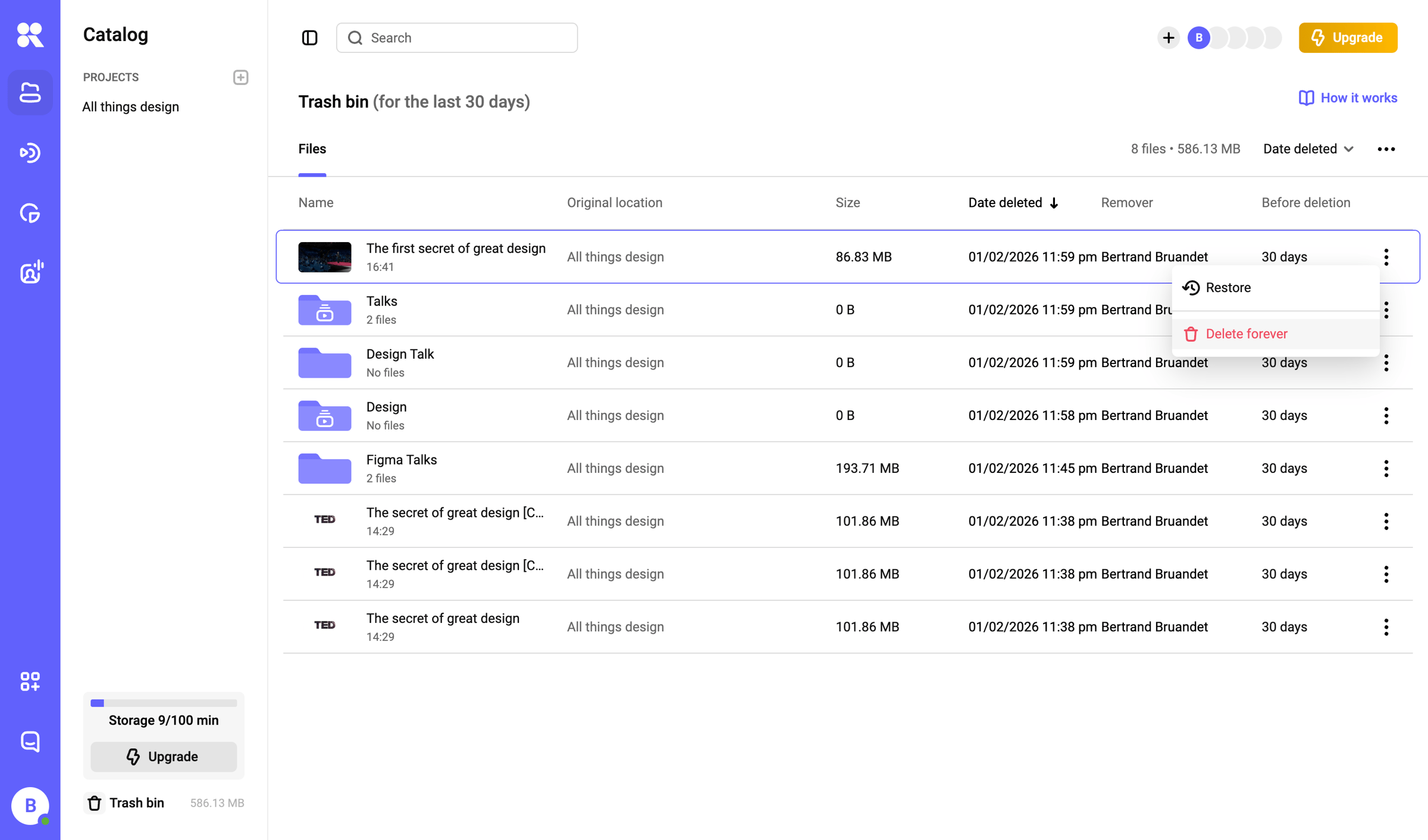Open the AI voice assistant sidebar icon
Viewport: 1428px width, 840px height.
pos(31,272)
